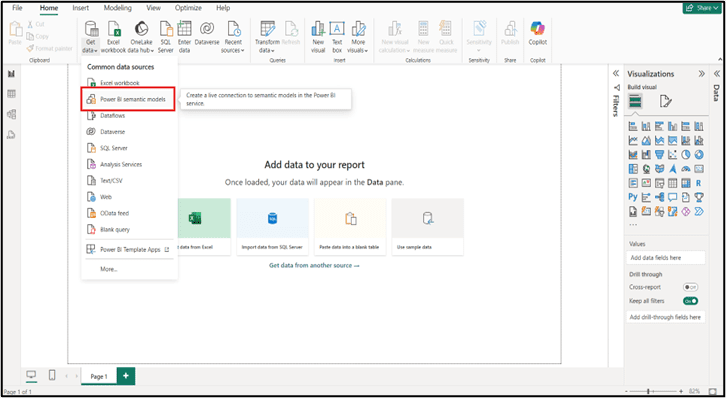Click Get data from another source link
726x398 pixels.
[314, 266]
